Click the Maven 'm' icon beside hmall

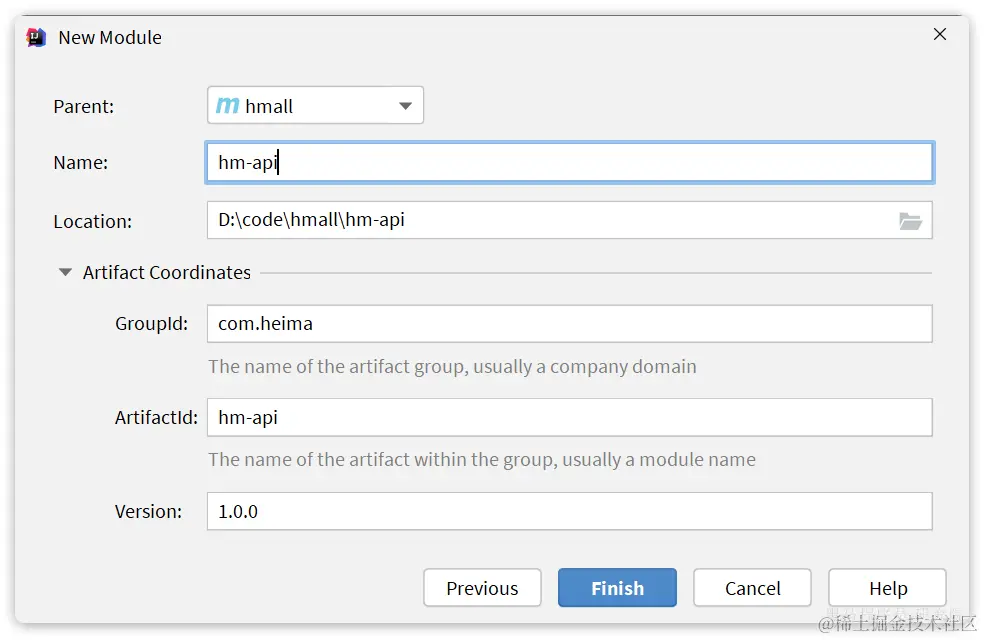(228, 105)
